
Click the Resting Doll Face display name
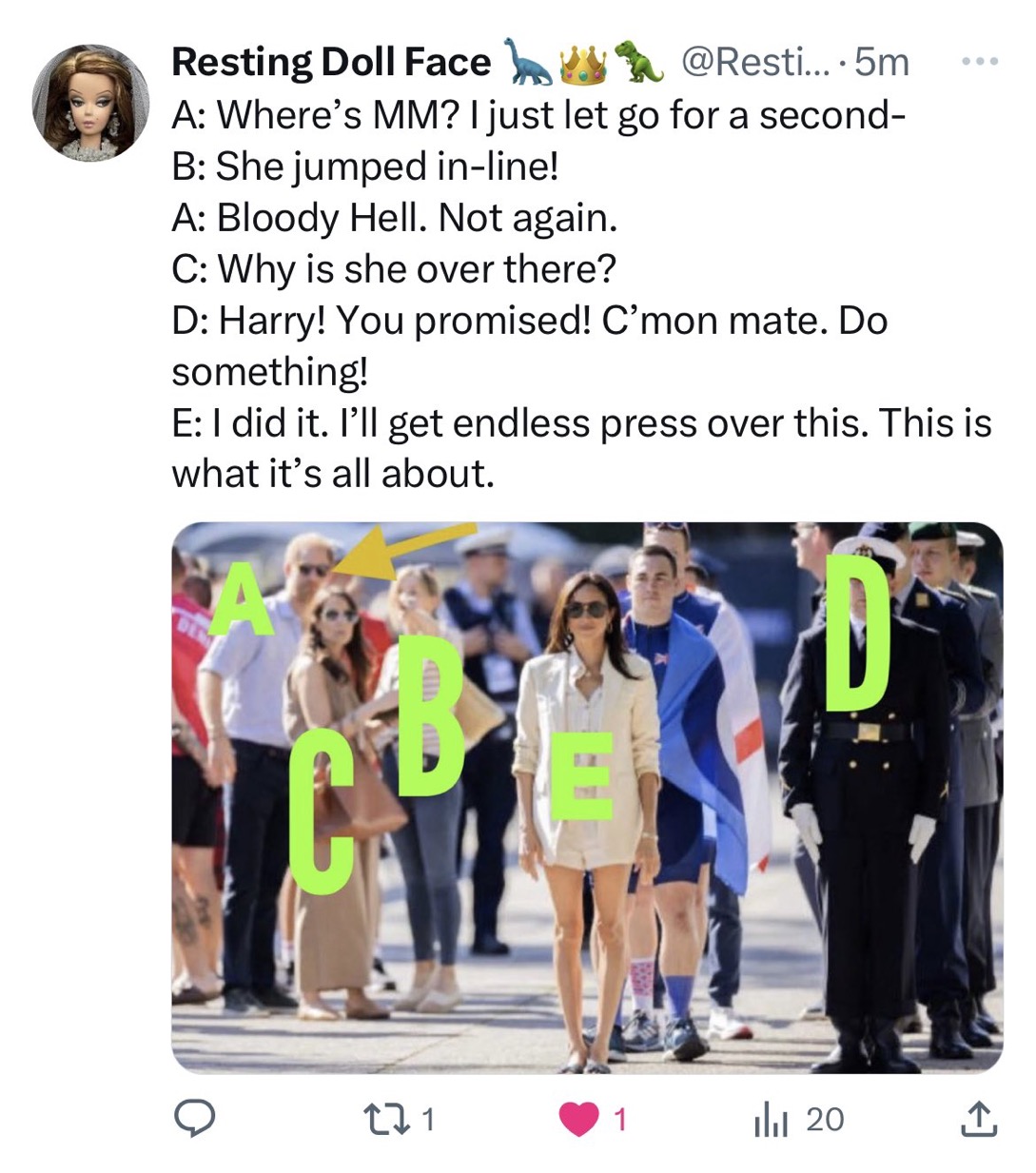click(331, 62)
